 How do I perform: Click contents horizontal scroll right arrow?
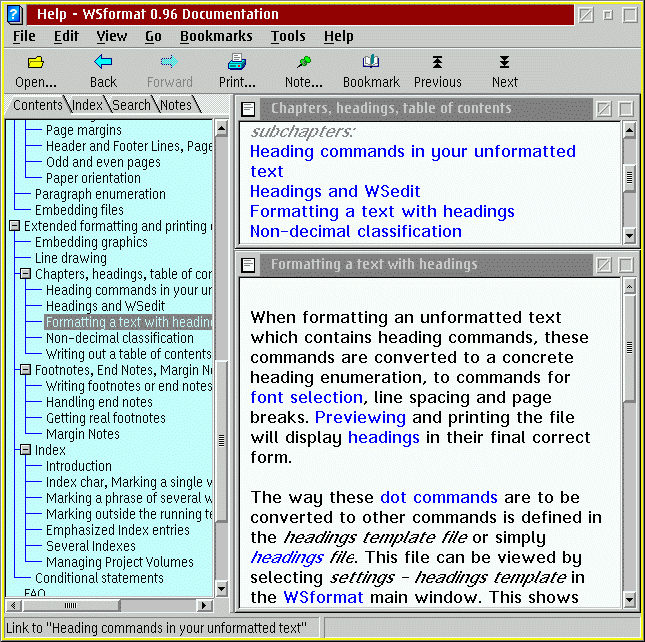[x=204, y=605]
